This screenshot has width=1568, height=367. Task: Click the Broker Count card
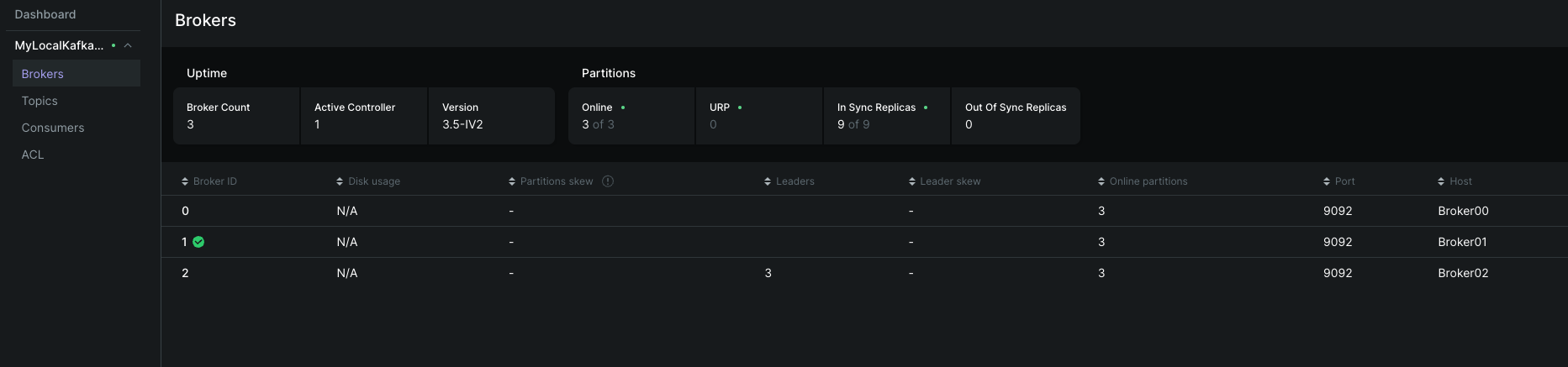click(x=236, y=116)
